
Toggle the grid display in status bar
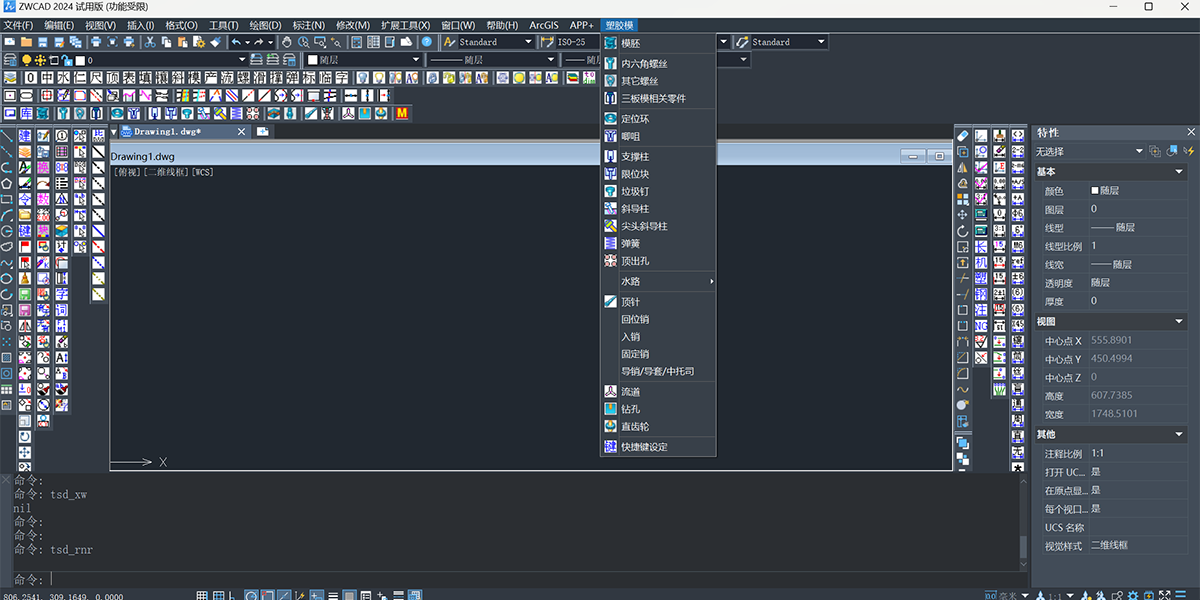click(203, 595)
